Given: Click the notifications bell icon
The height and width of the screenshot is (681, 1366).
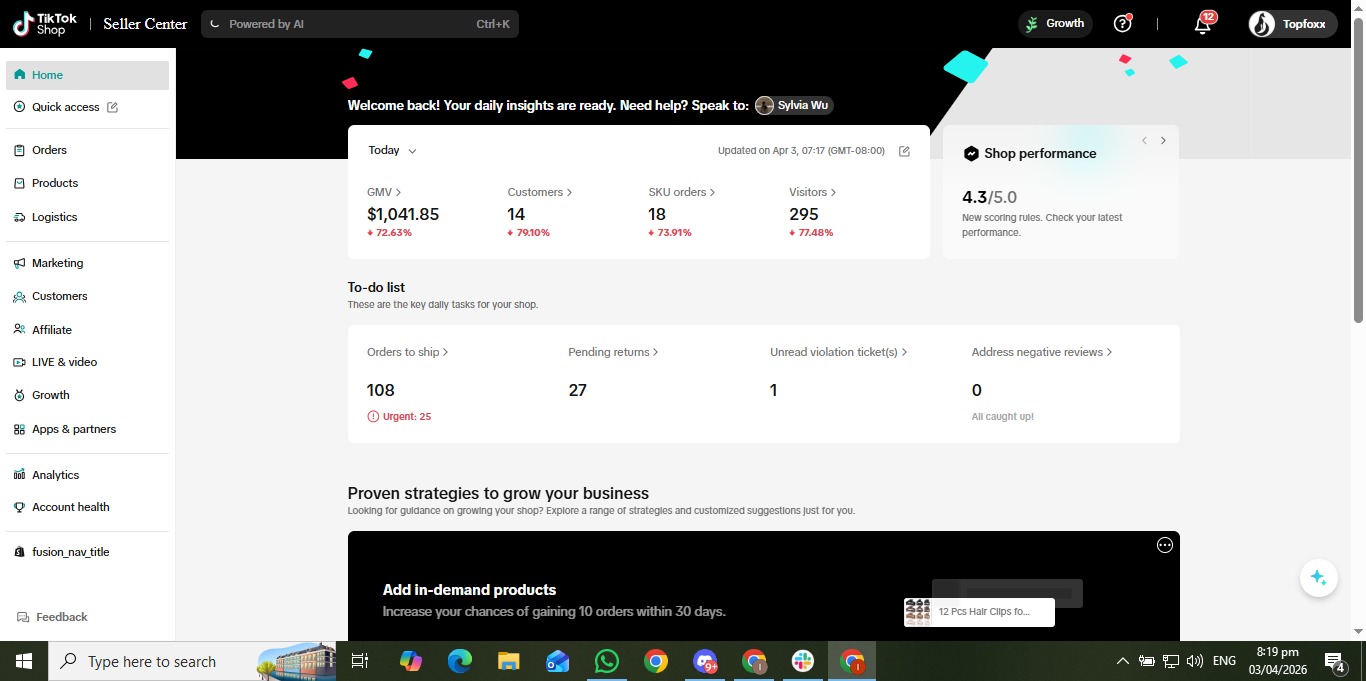Looking at the screenshot, I should [x=1203, y=25].
